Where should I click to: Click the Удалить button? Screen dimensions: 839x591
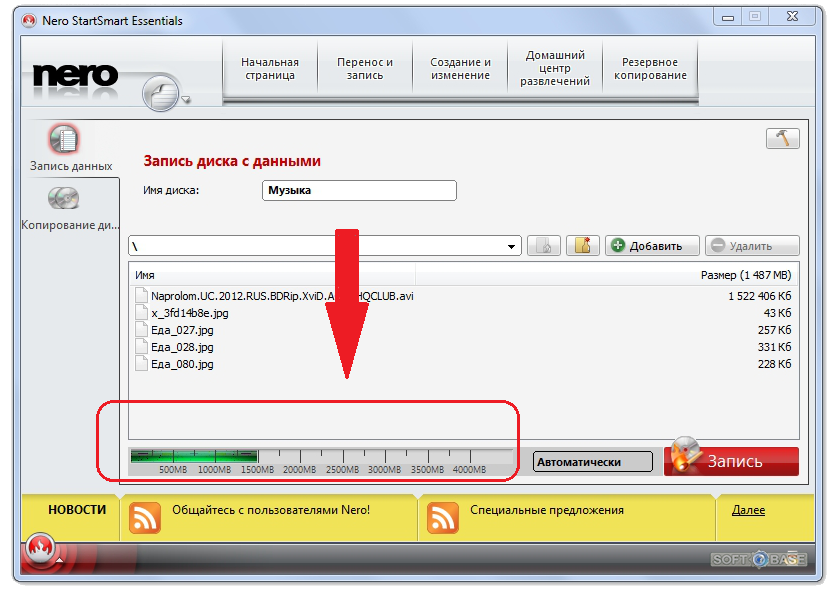pos(752,246)
